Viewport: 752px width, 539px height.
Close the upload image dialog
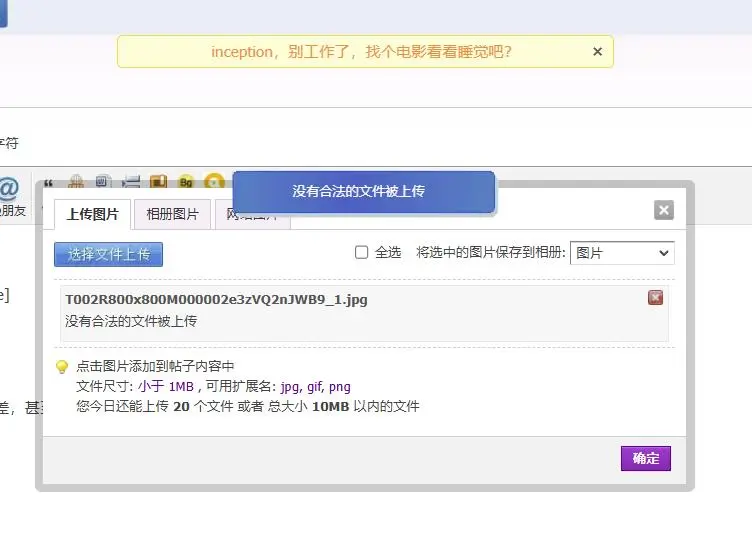tap(663, 210)
